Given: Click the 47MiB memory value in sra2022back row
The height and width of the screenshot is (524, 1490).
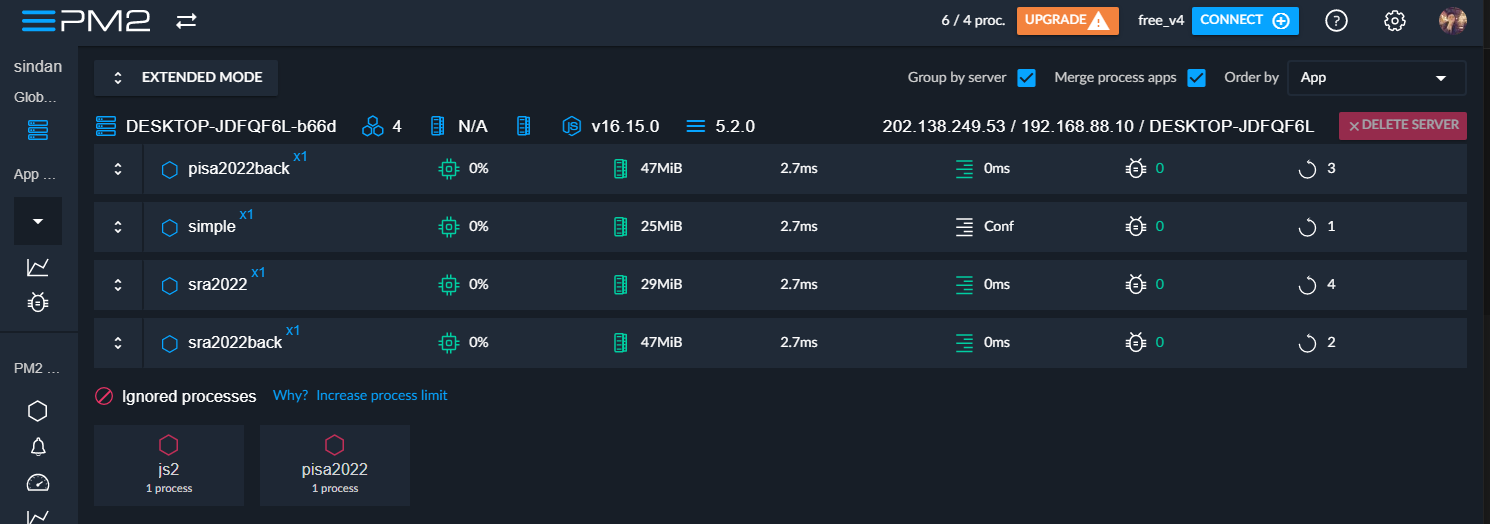Looking at the screenshot, I should (661, 343).
